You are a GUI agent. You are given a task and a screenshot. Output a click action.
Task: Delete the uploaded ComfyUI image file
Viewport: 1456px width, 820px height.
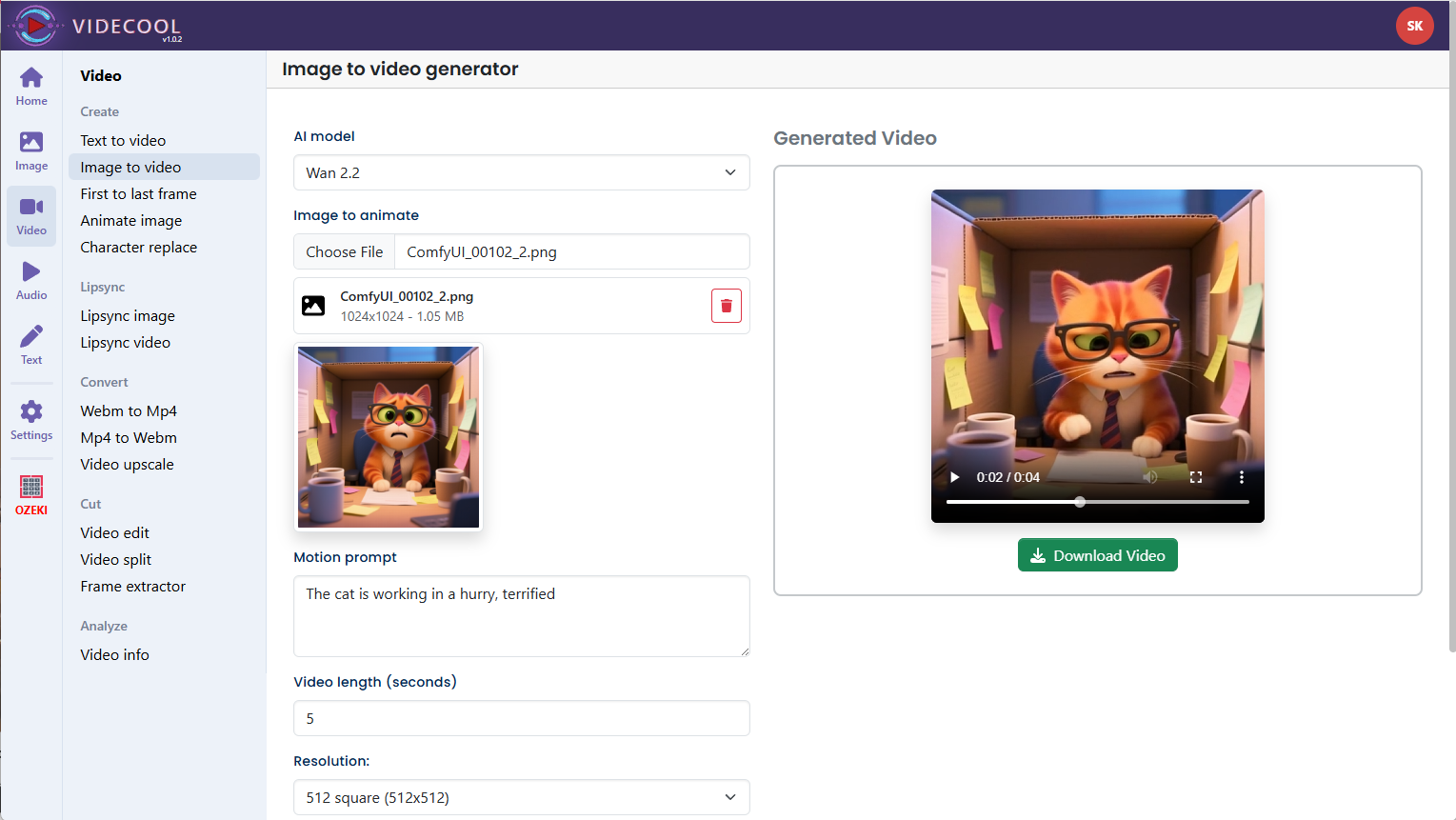click(726, 306)
